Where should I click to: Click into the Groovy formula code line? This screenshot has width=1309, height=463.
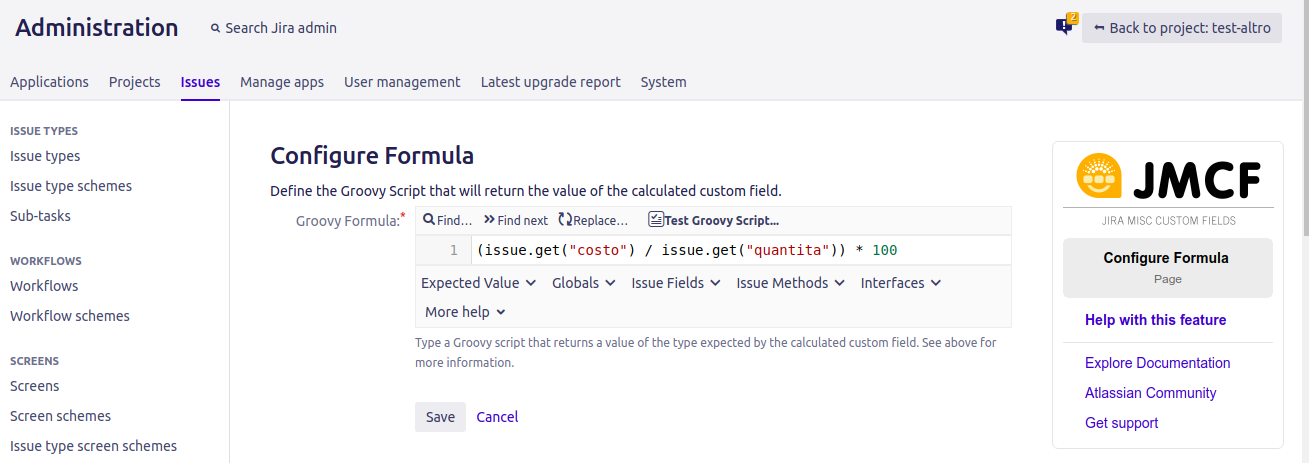tap(700, 250)
